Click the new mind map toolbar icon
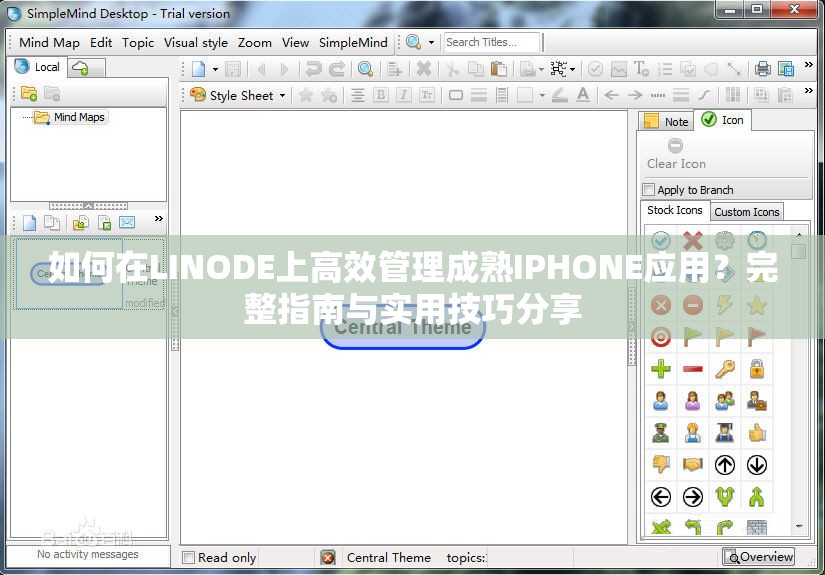Screen dimensions: 825x575 coord(198,69)
